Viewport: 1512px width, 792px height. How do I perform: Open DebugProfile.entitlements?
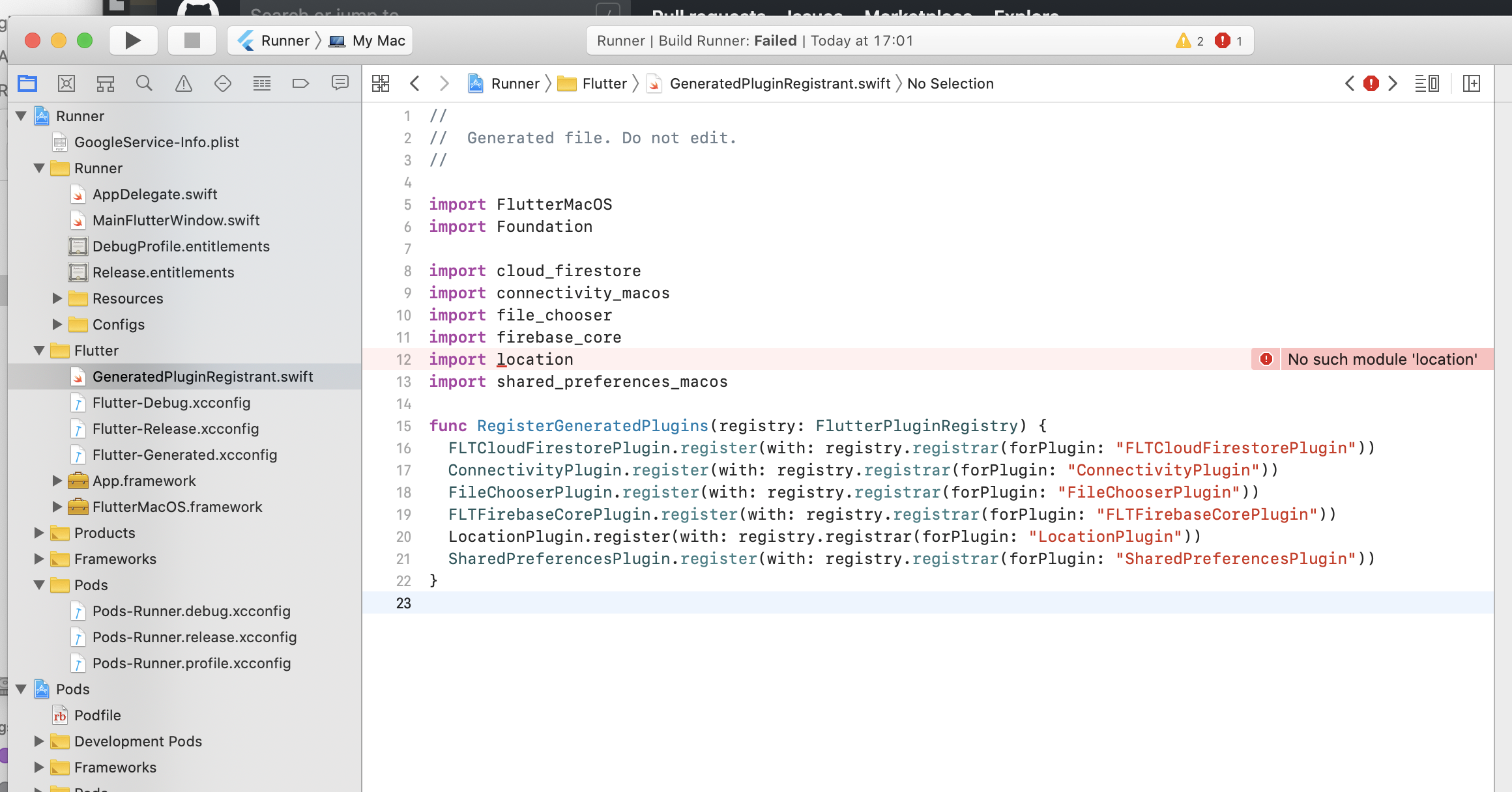tap(181, 246)
